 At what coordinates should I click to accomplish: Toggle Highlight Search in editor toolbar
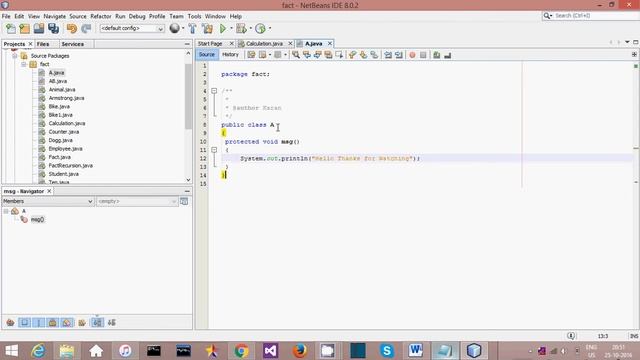click(328, 55)
